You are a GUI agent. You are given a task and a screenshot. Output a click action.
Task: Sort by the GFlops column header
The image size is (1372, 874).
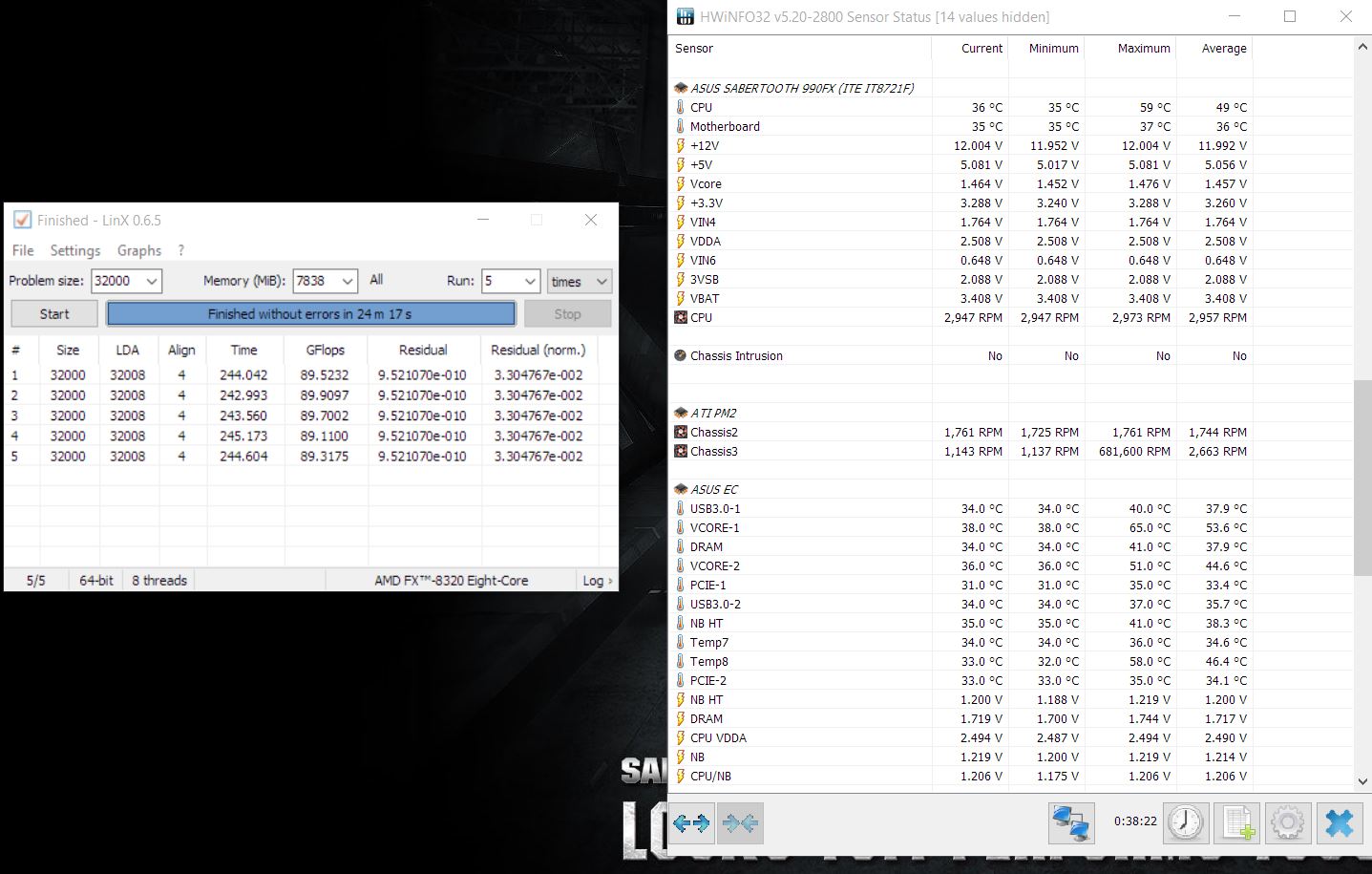[326, 350]
